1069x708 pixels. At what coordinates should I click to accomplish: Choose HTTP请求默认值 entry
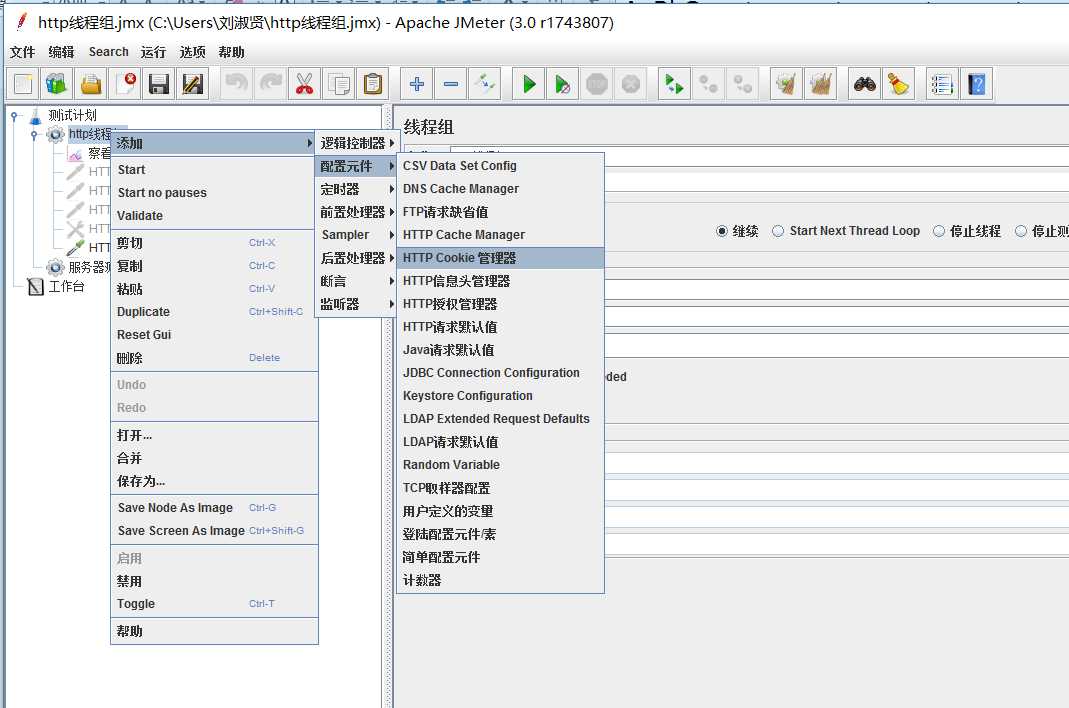coord(500,327)
